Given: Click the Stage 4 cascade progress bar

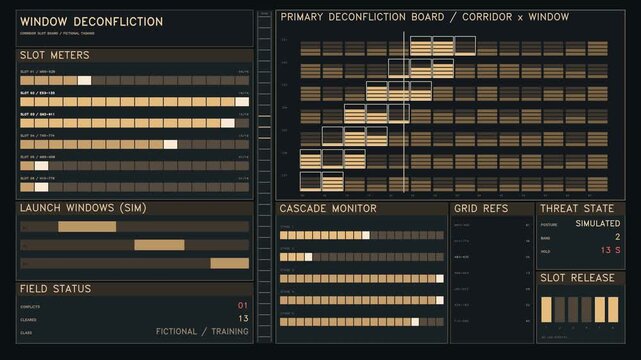Looking at the screenshot, I should pos(362,300).
